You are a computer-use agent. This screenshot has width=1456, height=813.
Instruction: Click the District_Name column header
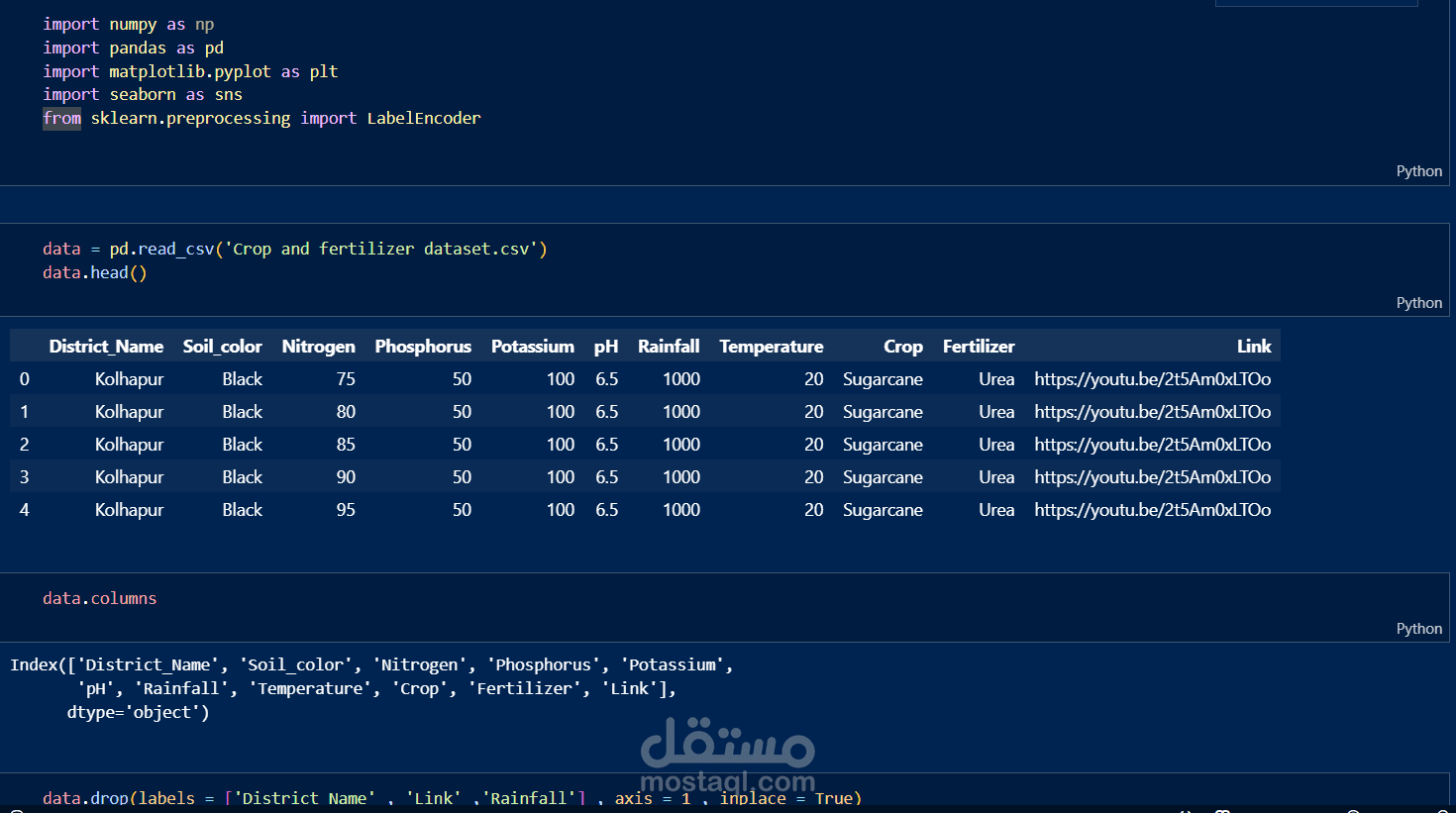click(x=106, y=347)
